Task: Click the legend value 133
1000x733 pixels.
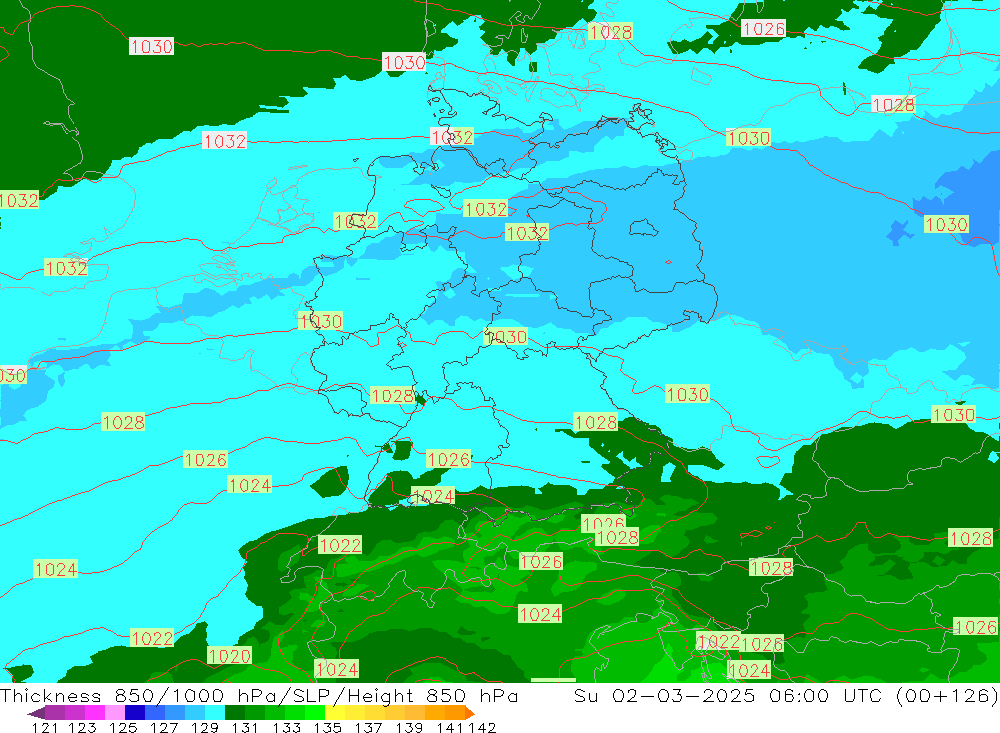Action: [286, 727]
